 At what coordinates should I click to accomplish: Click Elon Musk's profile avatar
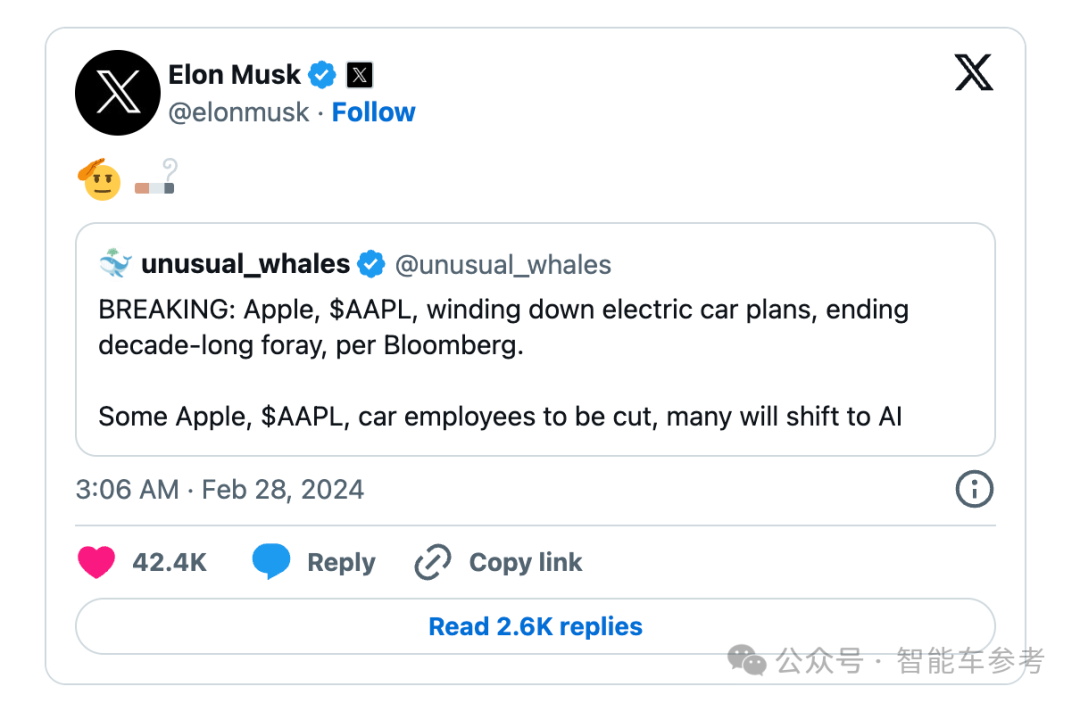(x=117, y=93)
